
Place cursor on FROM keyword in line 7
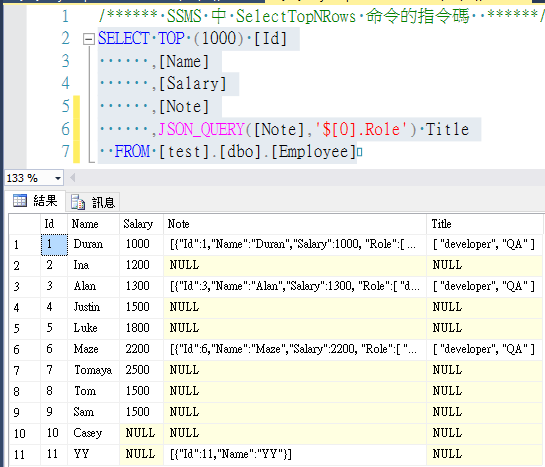pos(132,151)
